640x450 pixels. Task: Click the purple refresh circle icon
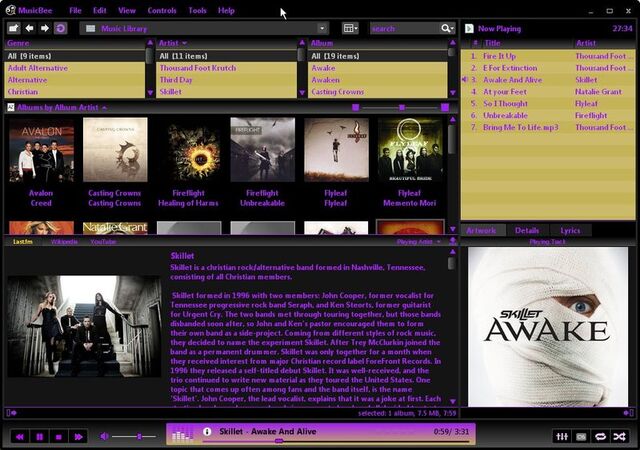coord(60,28)
